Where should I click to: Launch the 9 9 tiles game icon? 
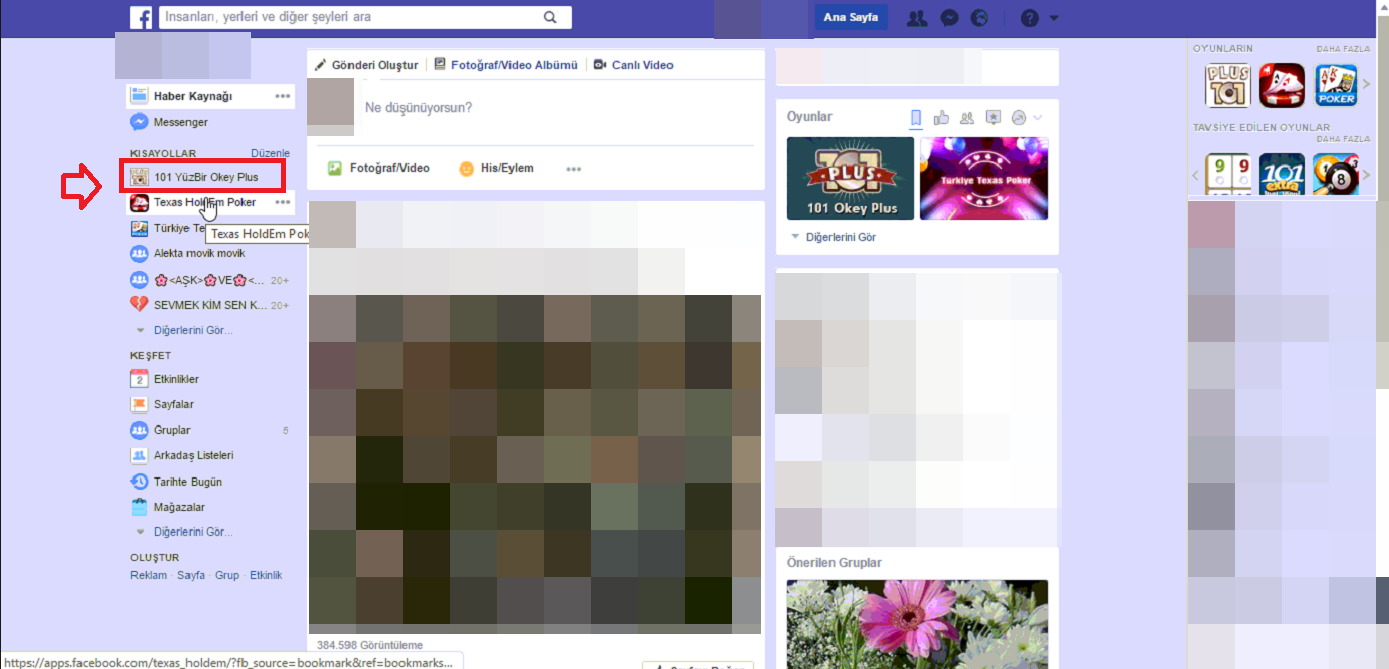[x=1228, y=175]
